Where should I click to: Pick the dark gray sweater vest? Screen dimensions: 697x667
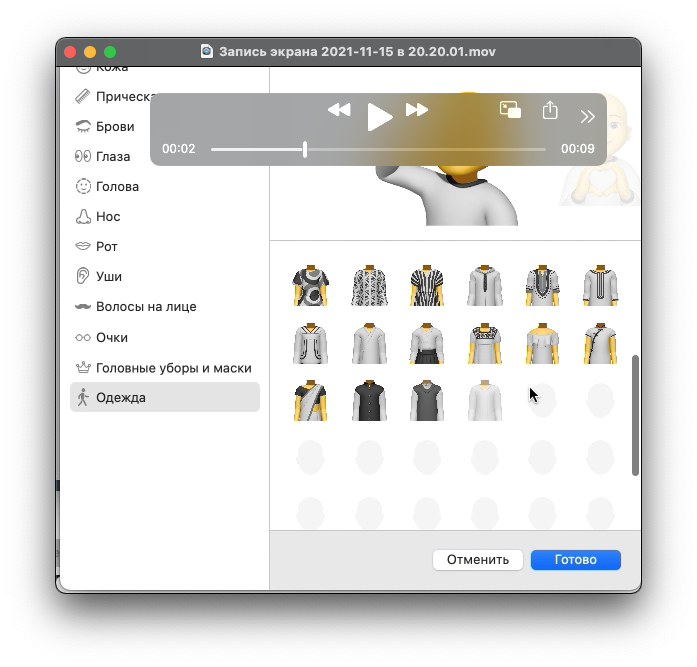pyautogui.click(x=427, y=400)
